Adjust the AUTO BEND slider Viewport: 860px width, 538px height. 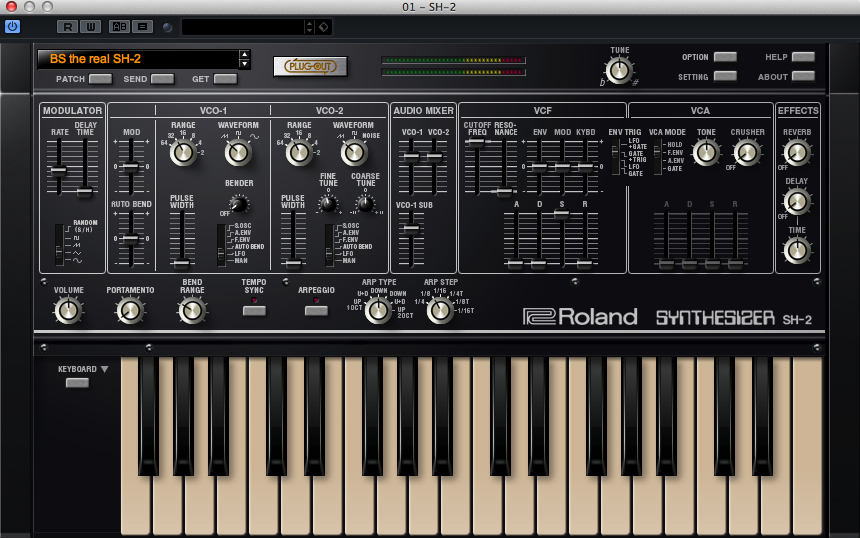click(x=131, y=239)
